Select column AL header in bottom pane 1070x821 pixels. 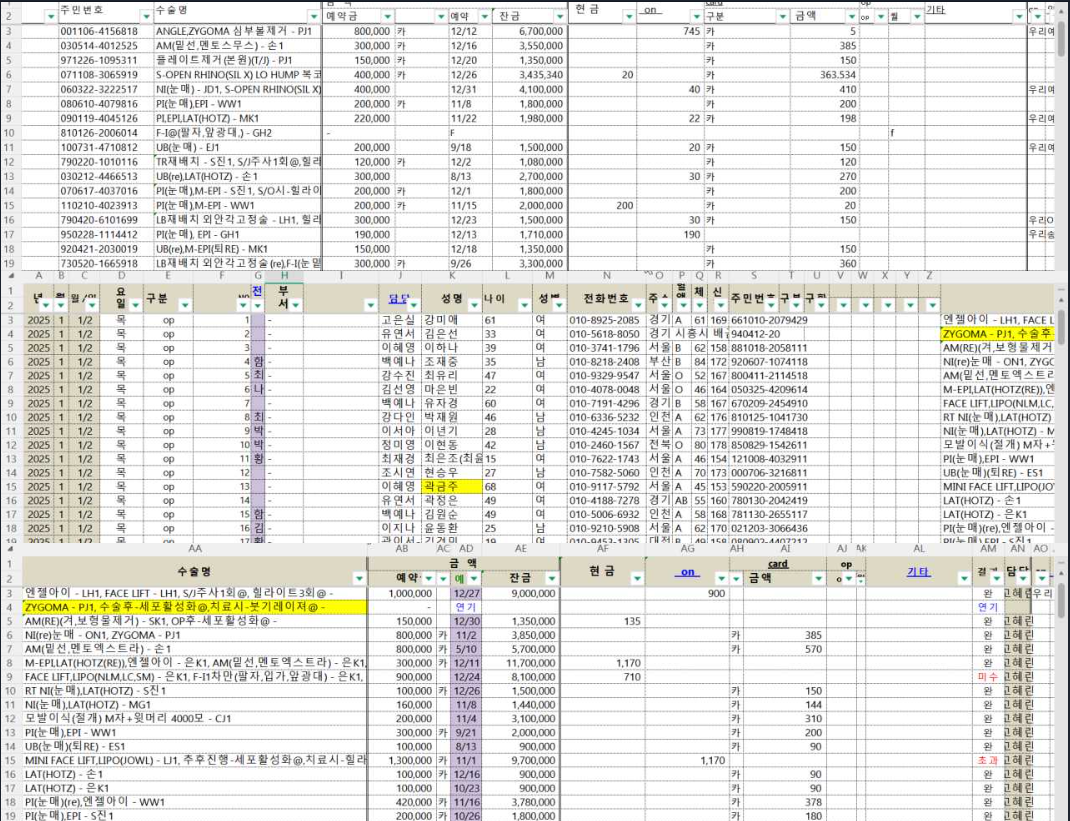coord(919,549)
